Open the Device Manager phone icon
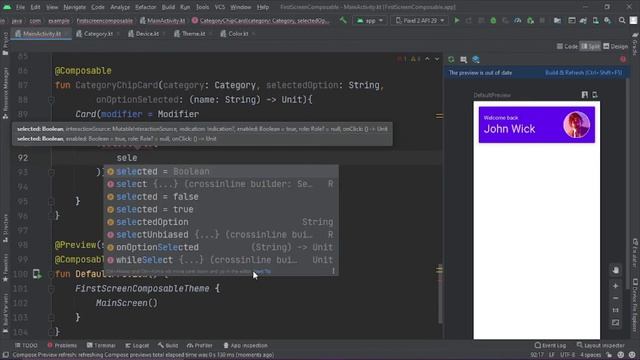Screen dimensions: 640x360 click(596, 20)
